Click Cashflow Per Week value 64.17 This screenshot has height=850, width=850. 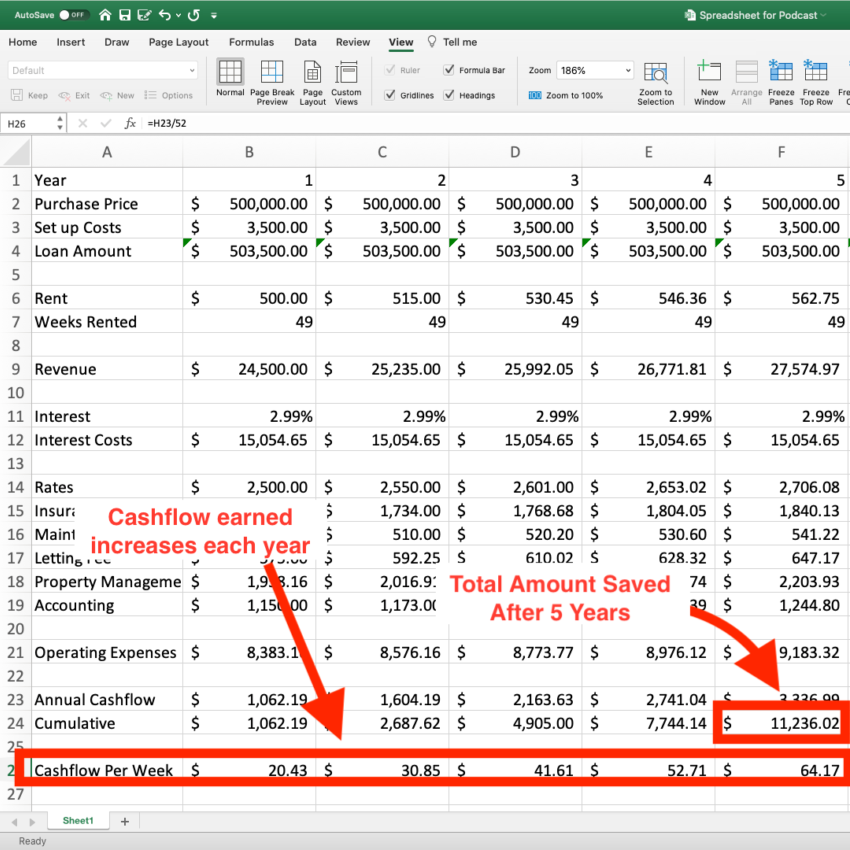point(781,770)
